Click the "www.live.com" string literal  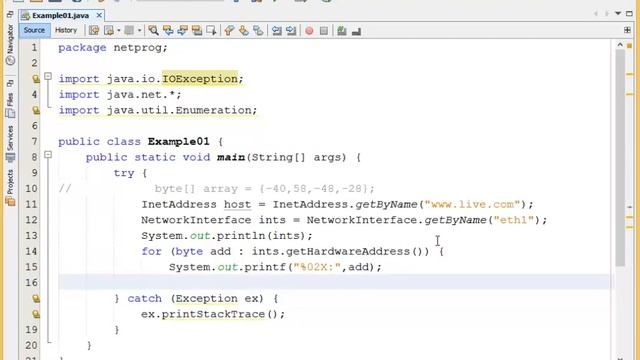coord(472,204)
